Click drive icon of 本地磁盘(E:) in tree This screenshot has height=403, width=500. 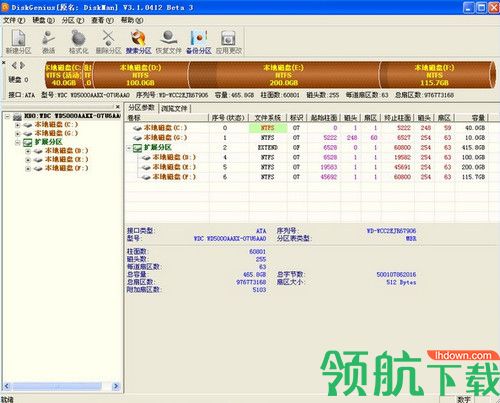(38, 160)
